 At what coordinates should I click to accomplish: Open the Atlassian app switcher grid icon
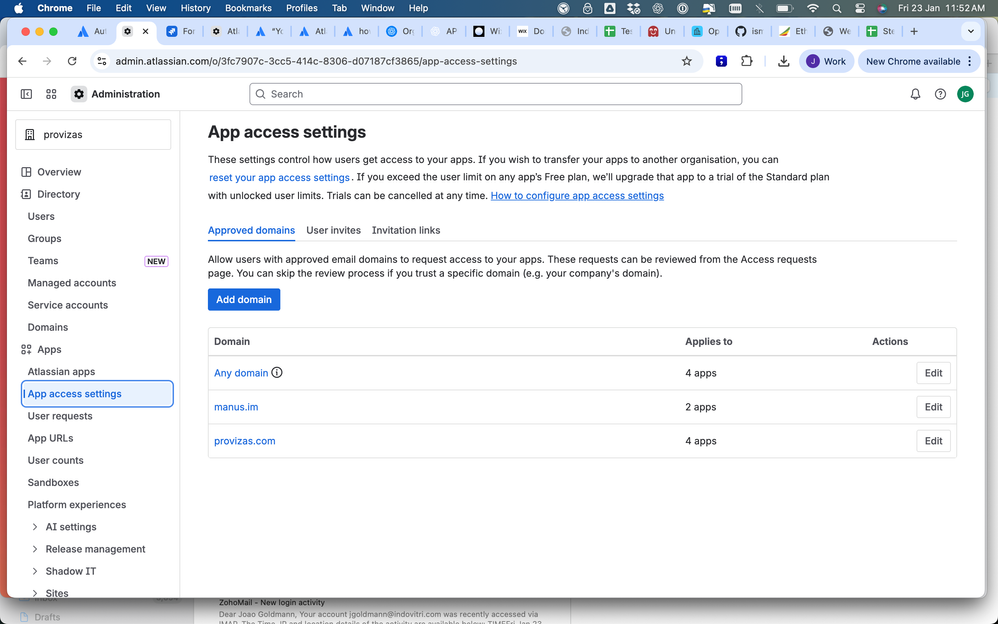50,93
